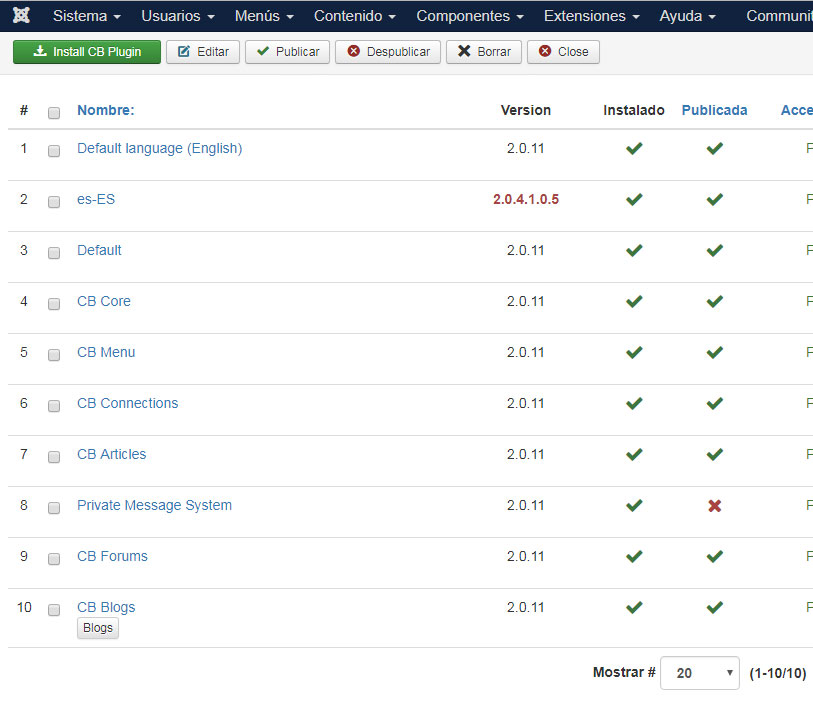Sort the list by Publicada column
Image resolution: width=813 pixels, height=726 pixels.
(714, 110)
